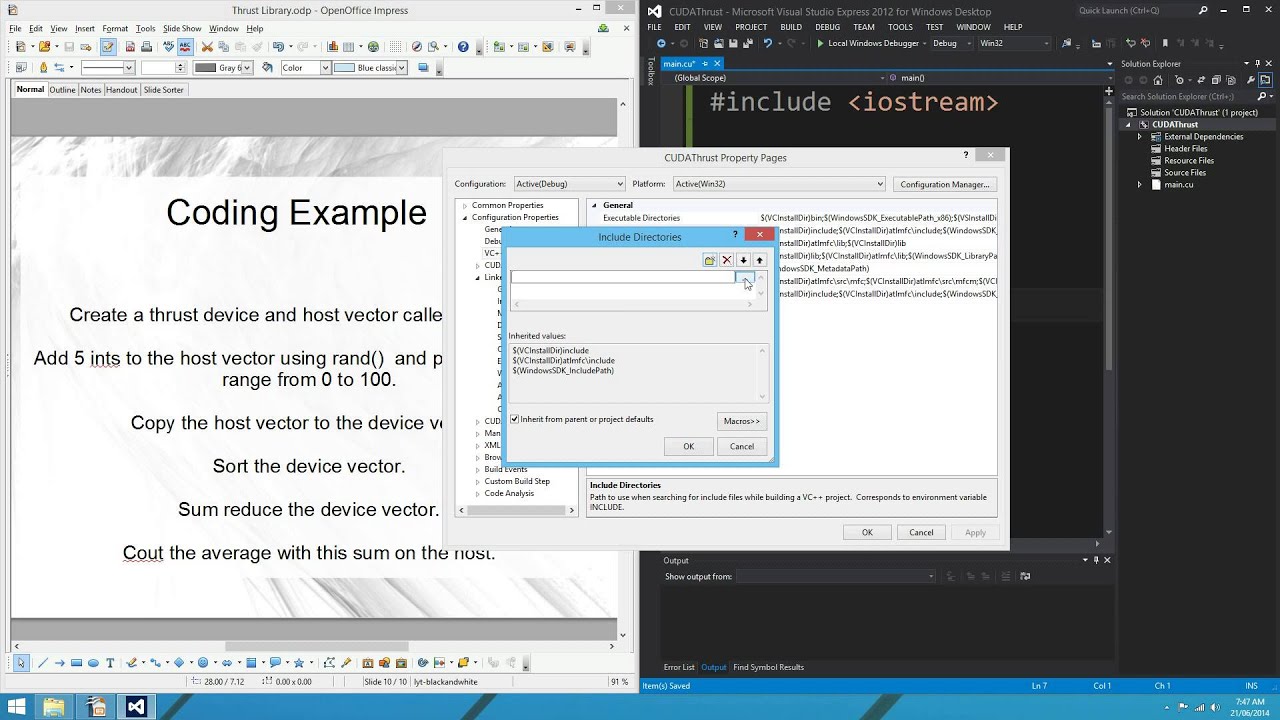Screen dimensions: 1280x720
Task: Expand Common Properties tree node
Action: coord(464,206)
